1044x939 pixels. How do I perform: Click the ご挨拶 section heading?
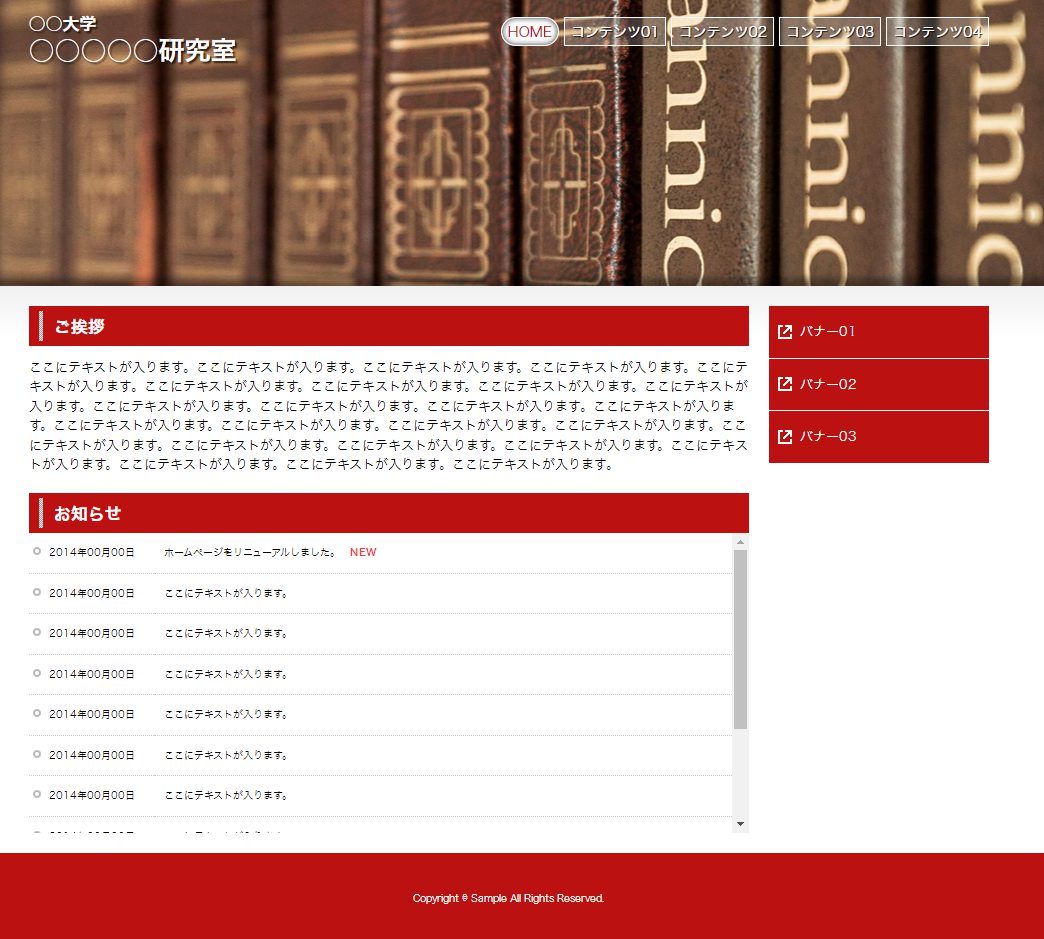pyautogui.click(x=79, y=326)
